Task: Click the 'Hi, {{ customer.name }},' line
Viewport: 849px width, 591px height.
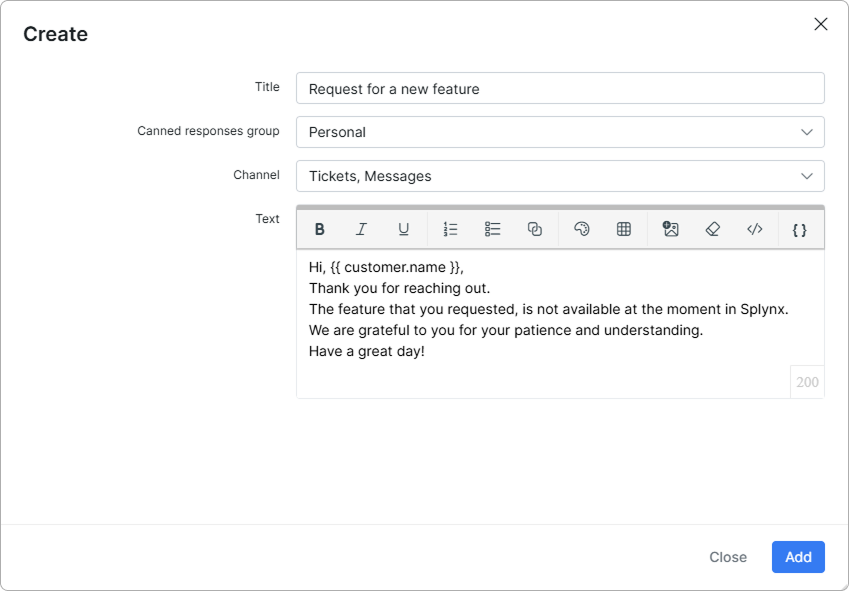Action: [x=386, y=267]
